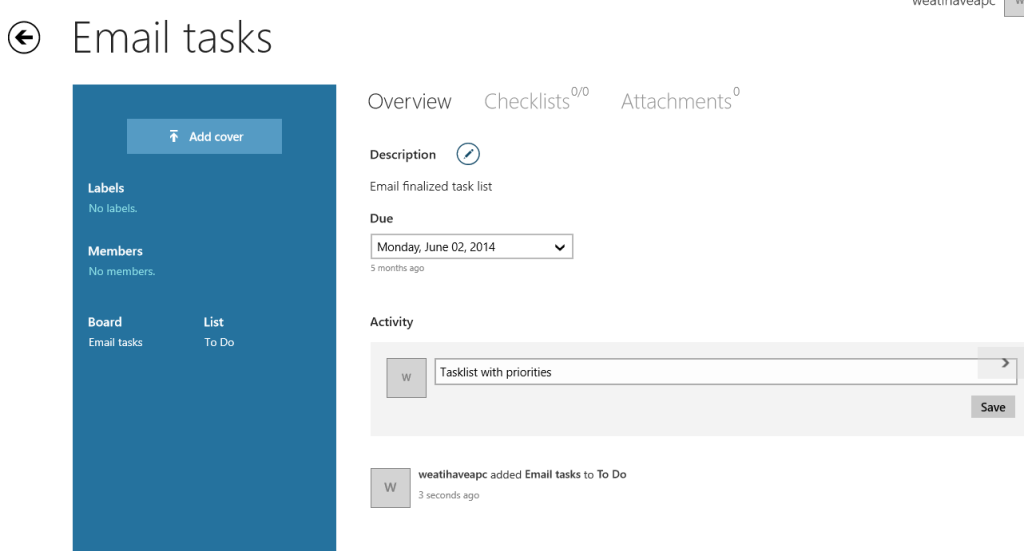The image size is (1024, 551).
Task: Click the Due label
Action: click(x=381, y=218)
